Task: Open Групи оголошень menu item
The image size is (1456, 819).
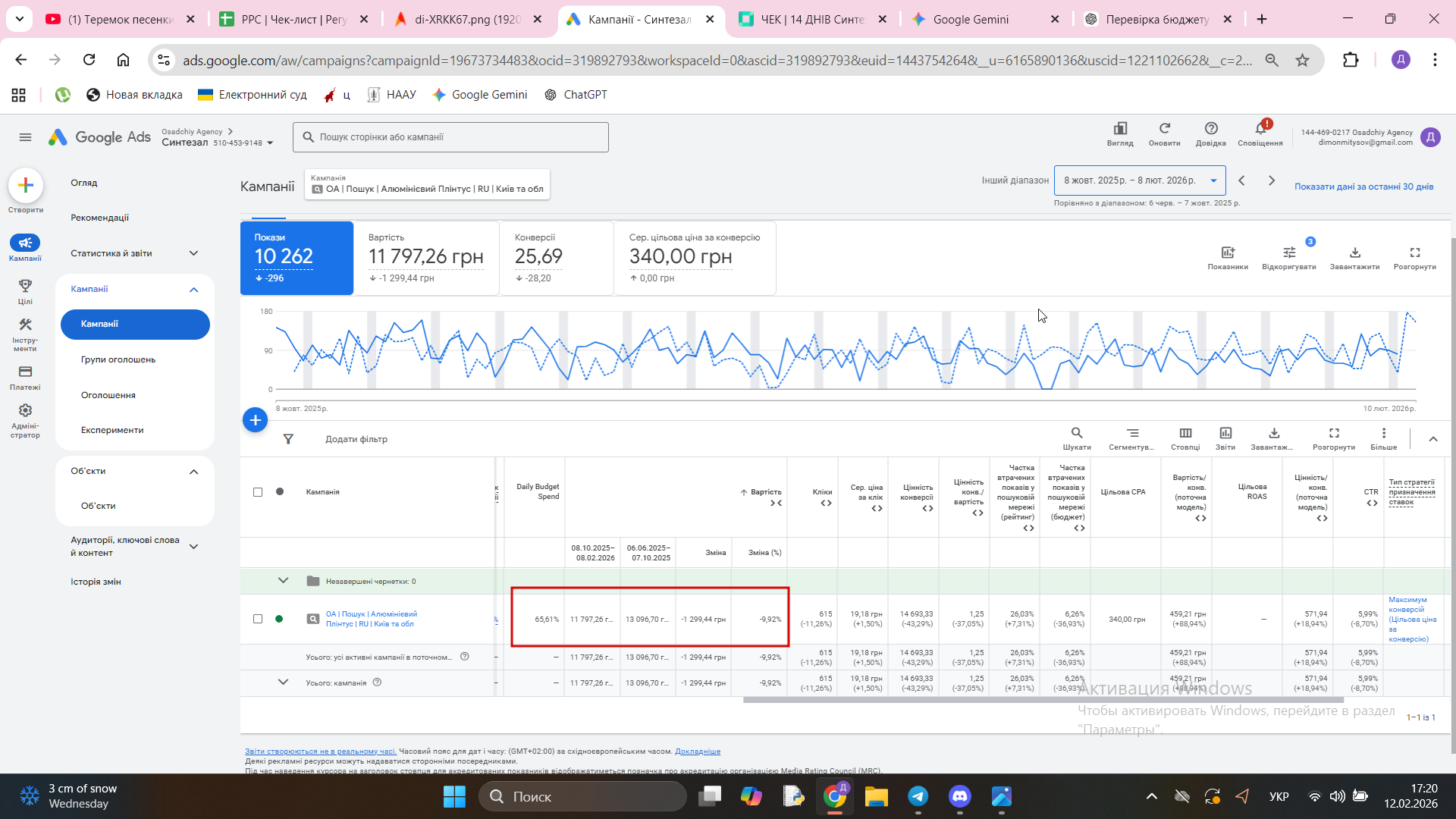Action: coord(118,359)
